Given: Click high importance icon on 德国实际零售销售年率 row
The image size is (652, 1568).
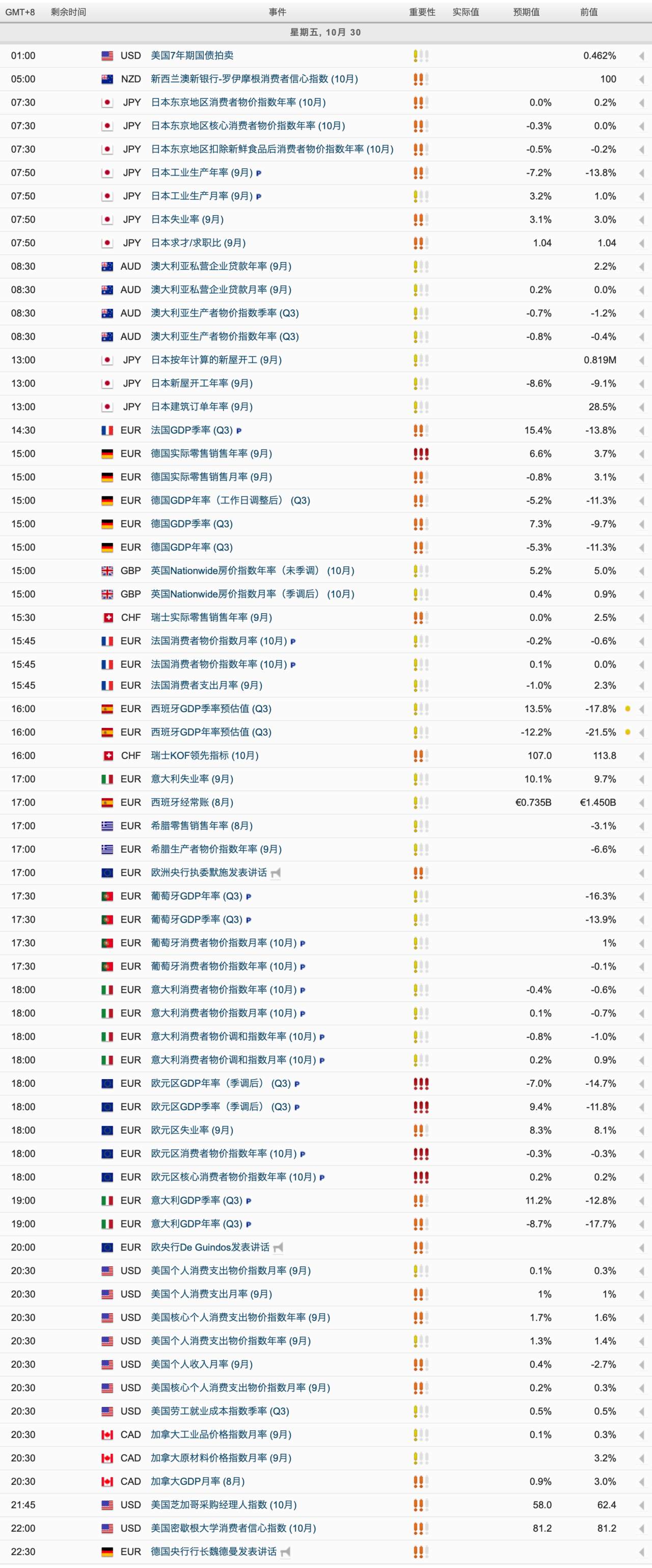Looking at the screenshot, I should coord(421,454).
